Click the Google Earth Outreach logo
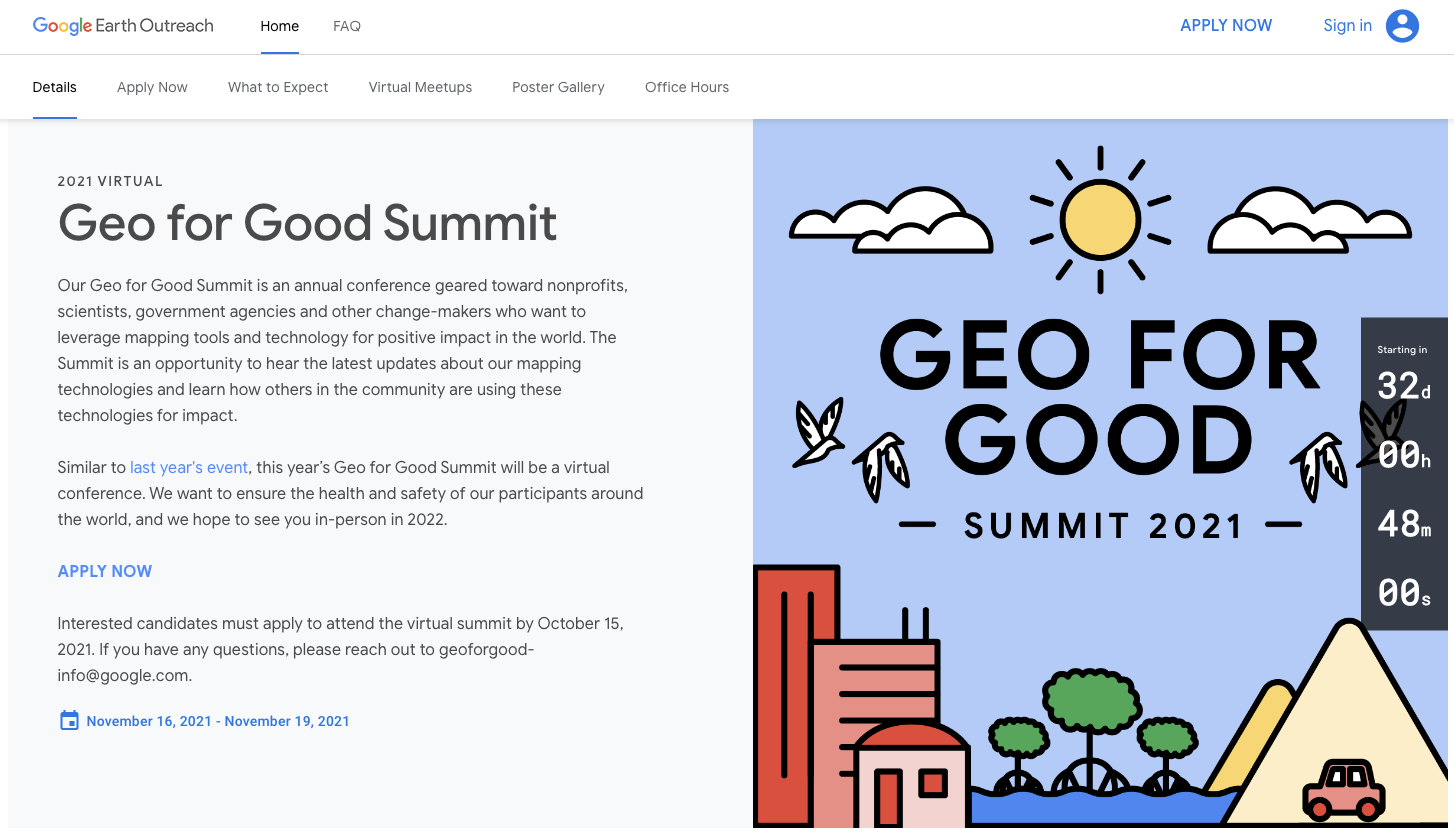This screenshot has height=834, width=1454. 123,26
